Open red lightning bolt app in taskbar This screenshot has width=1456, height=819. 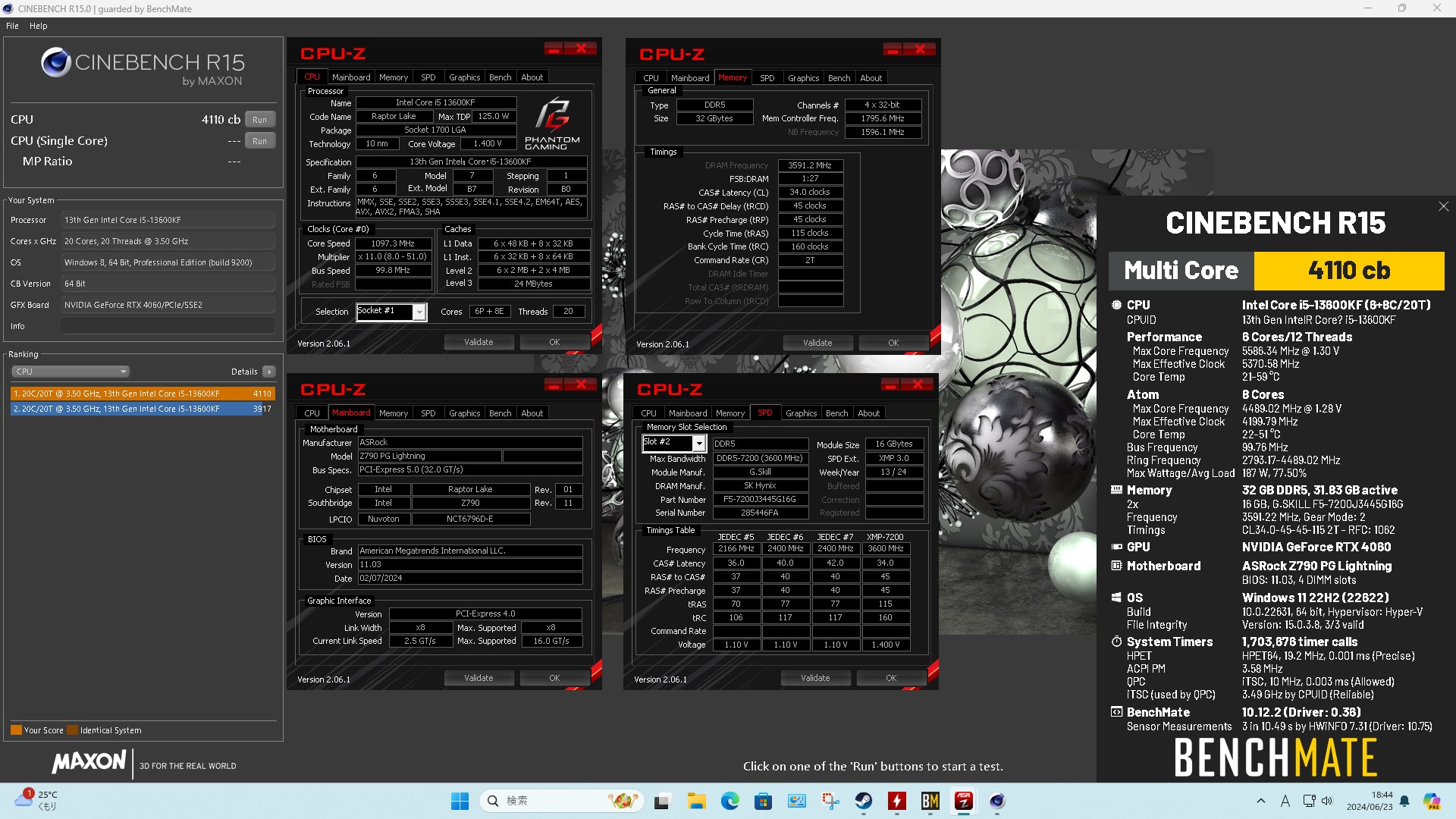click(x=897, y=801)
